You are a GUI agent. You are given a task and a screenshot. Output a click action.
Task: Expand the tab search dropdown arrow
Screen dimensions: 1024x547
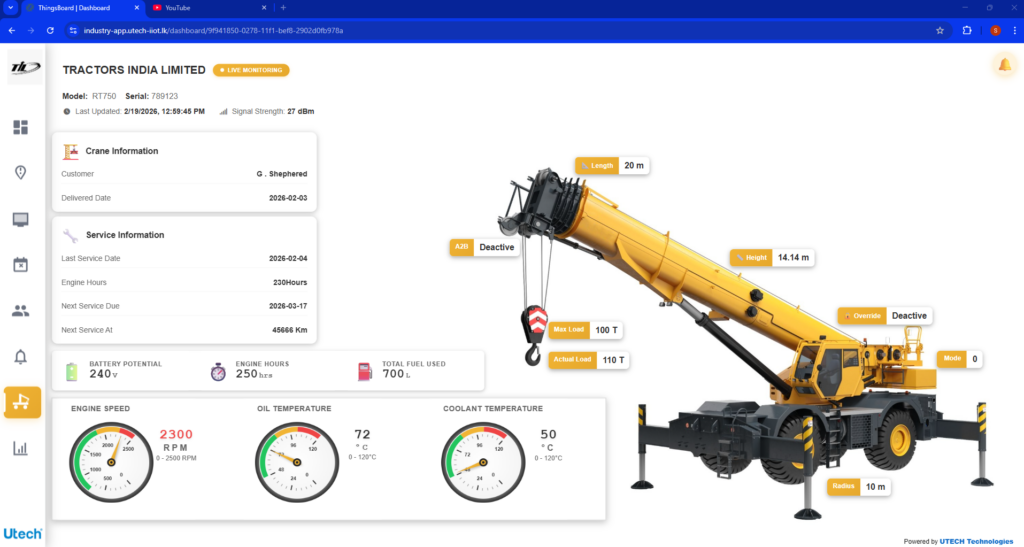coord(10,8)
